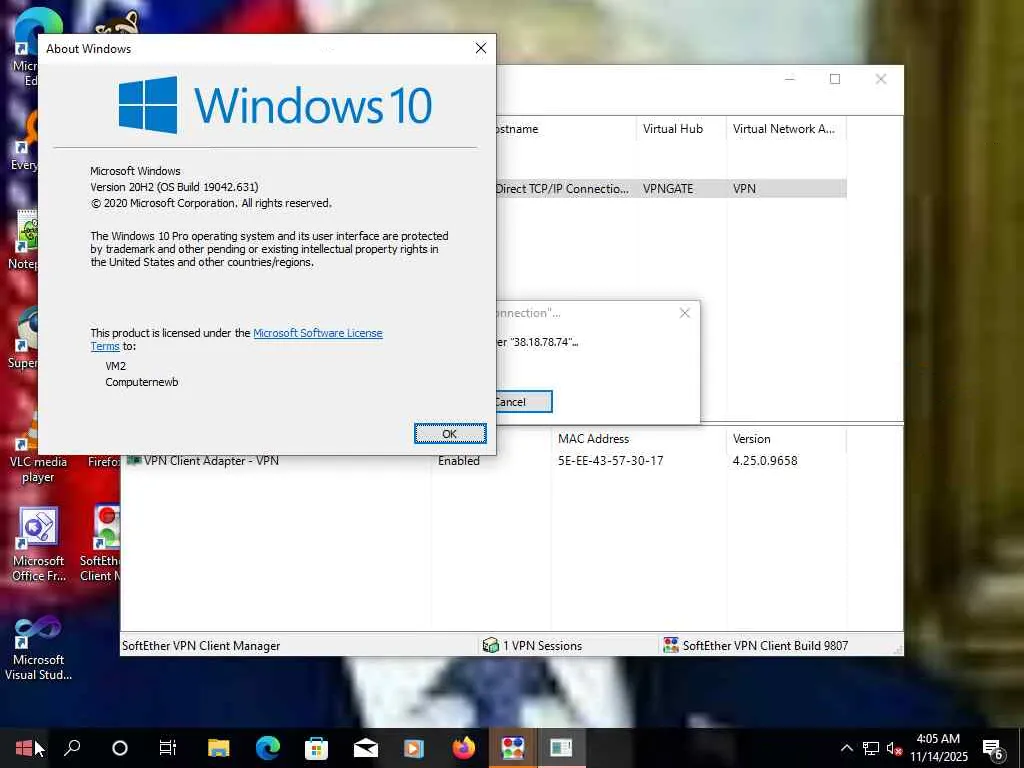Screen dimensions: 1024x768
Task: Click the SoftEther VPN Client Build icon
Action: point(671,645)
